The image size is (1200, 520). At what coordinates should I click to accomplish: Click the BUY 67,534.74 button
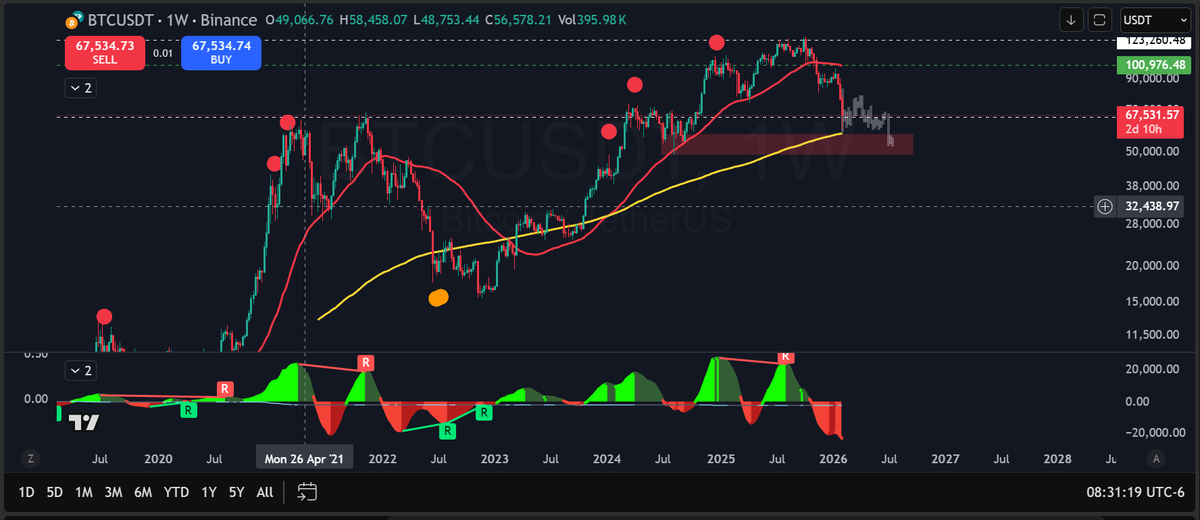click(x=221, y=53)
